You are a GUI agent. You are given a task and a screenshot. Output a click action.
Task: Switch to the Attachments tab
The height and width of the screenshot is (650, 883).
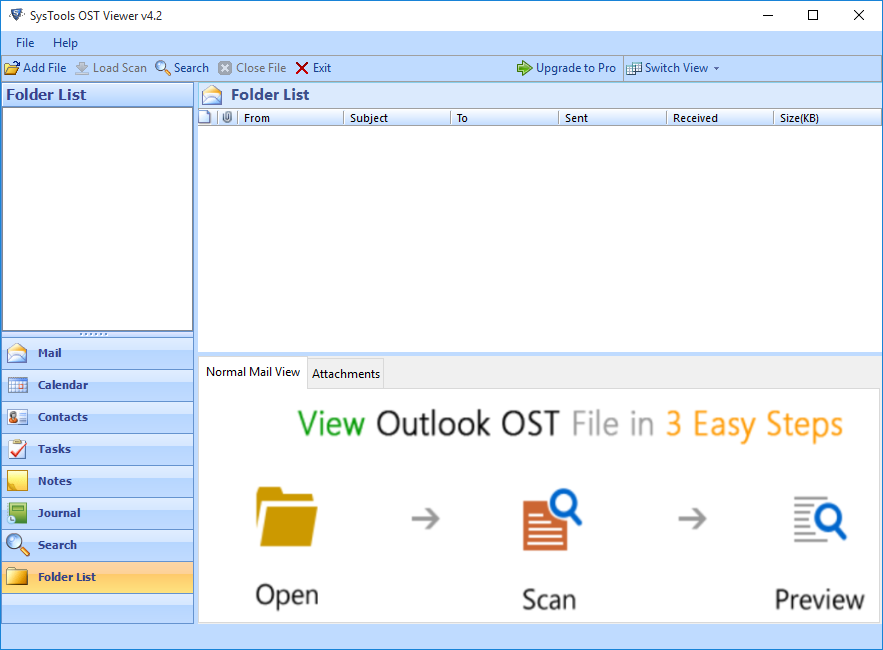tap(346, 373)
